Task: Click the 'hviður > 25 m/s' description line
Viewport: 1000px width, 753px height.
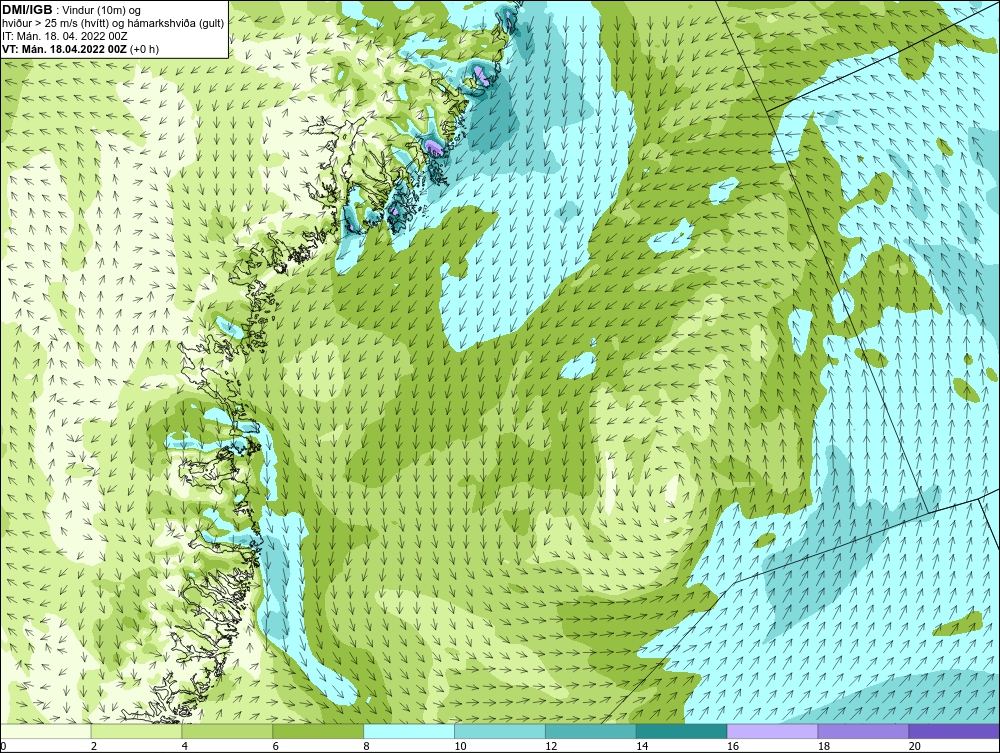Action: [x=113, y=23]
